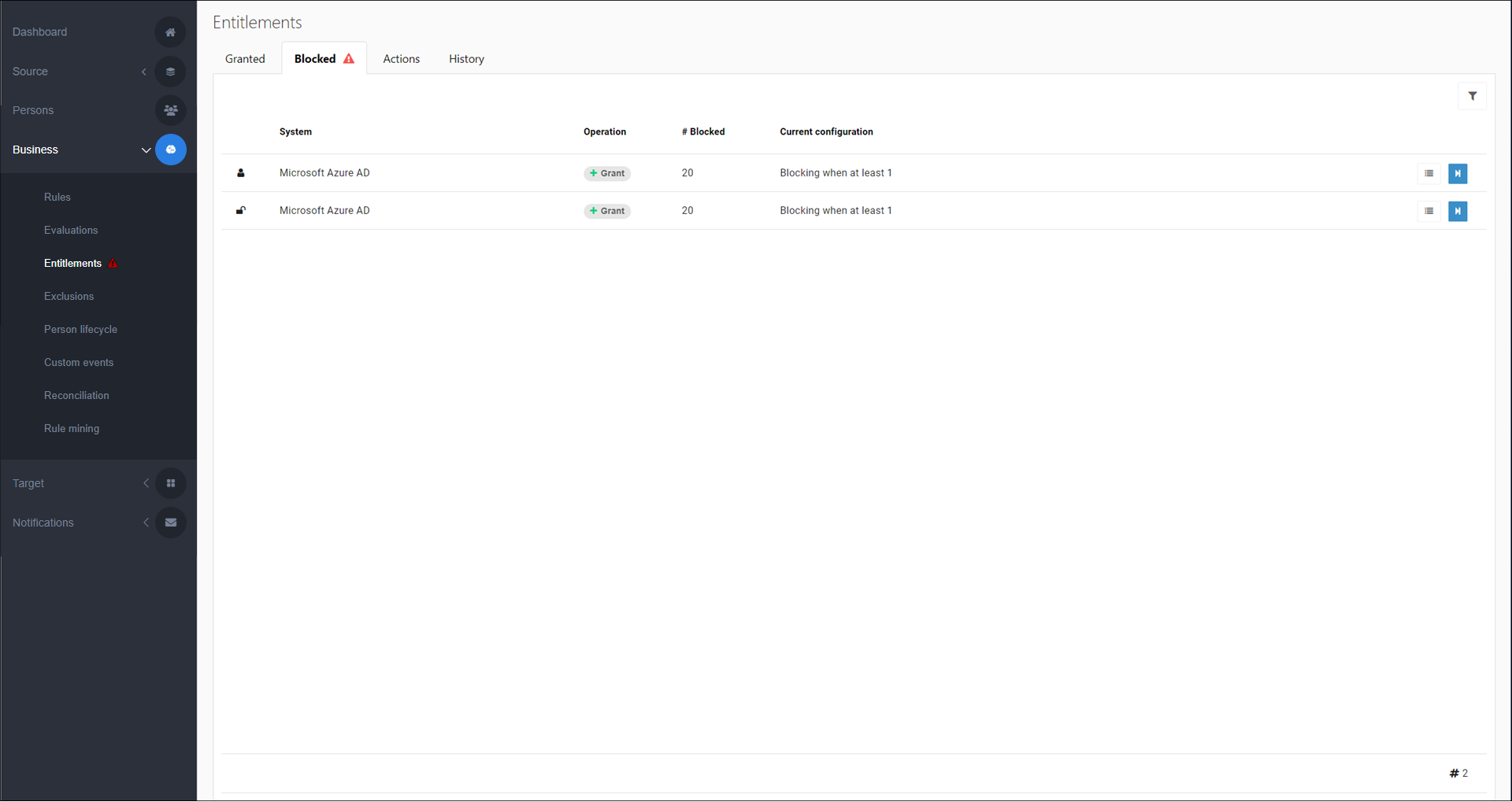Collapse the Business menu chevron
The height and width of the screenshot is (802, 1512).
pyautogui.click(x=146, y=150)
